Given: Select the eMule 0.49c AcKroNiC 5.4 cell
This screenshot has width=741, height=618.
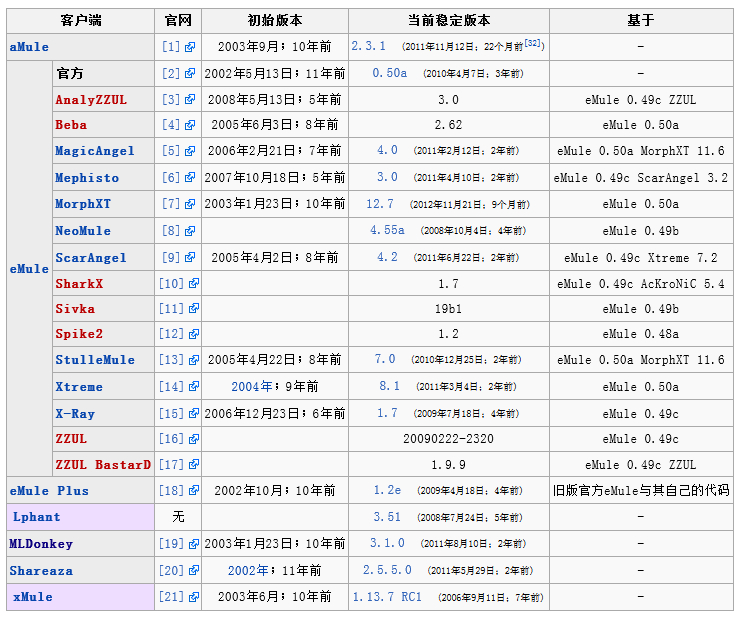Looking at the screenshot, I should tap(641, 283).
